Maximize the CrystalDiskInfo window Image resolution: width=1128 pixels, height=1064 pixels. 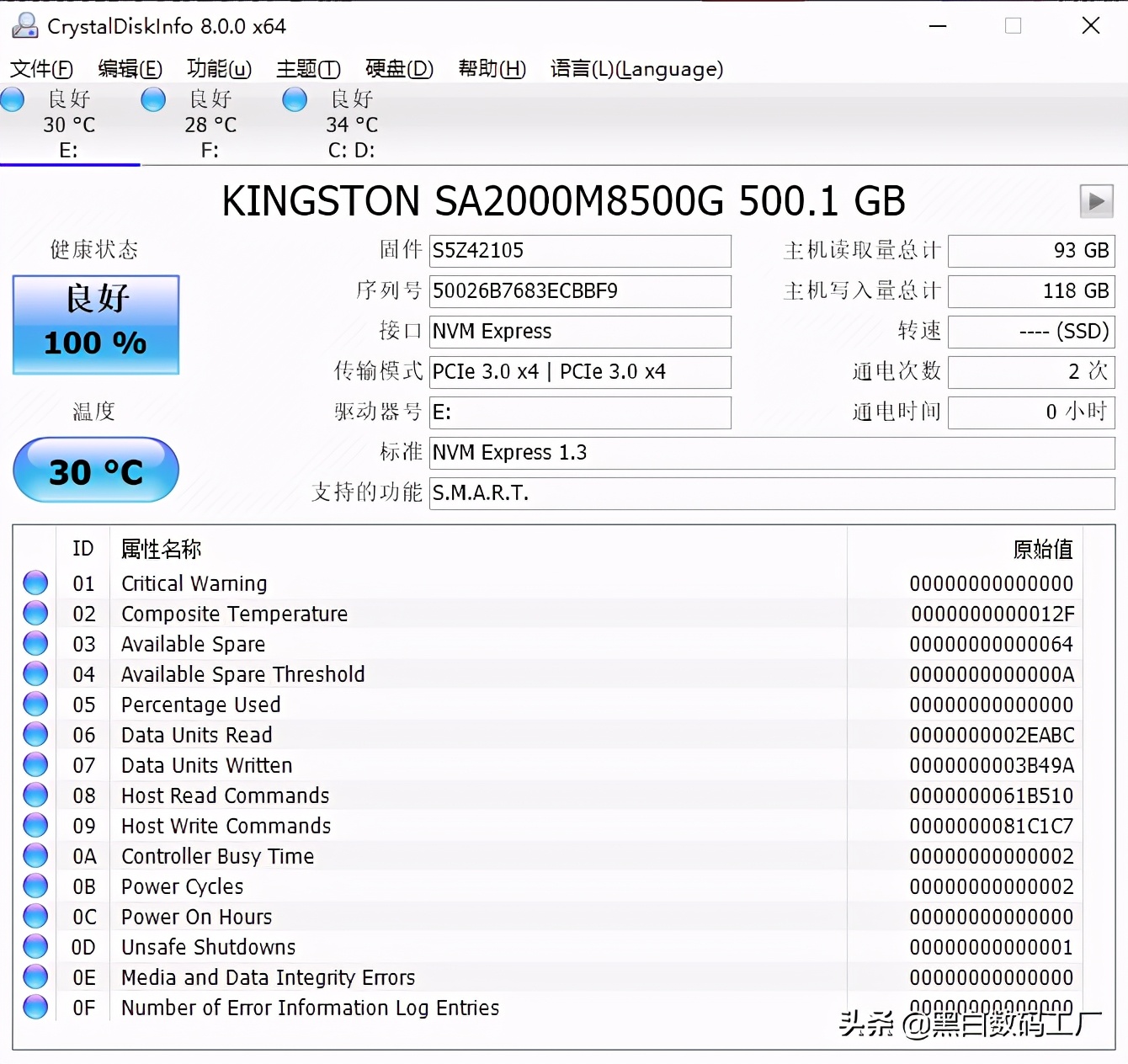1014,26
